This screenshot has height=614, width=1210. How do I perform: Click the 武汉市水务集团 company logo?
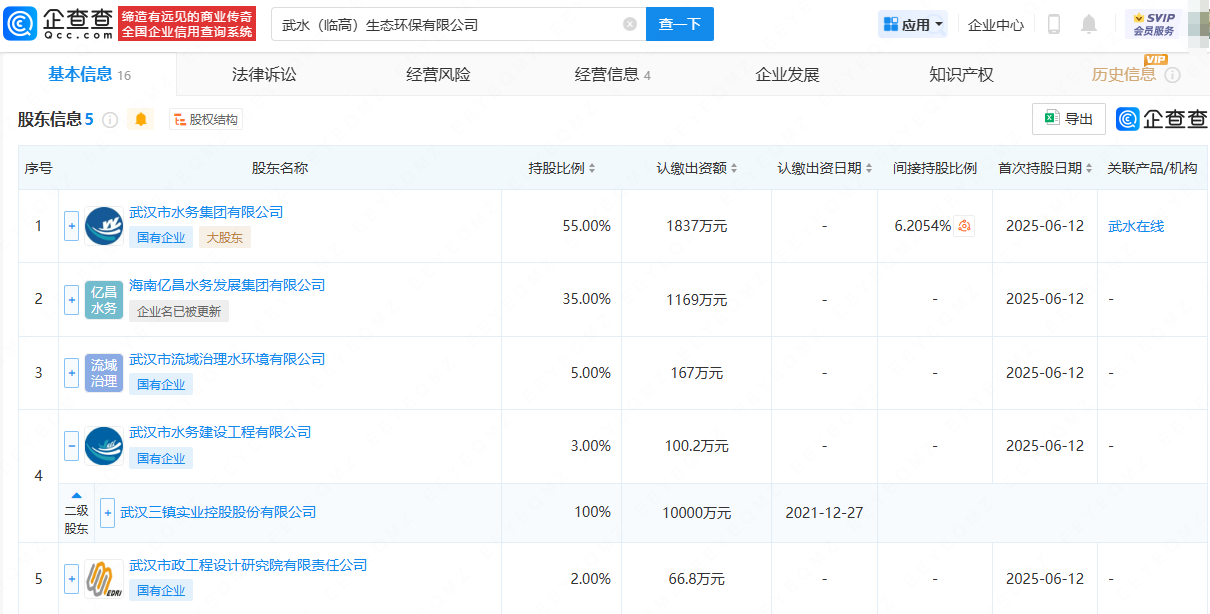104,226
